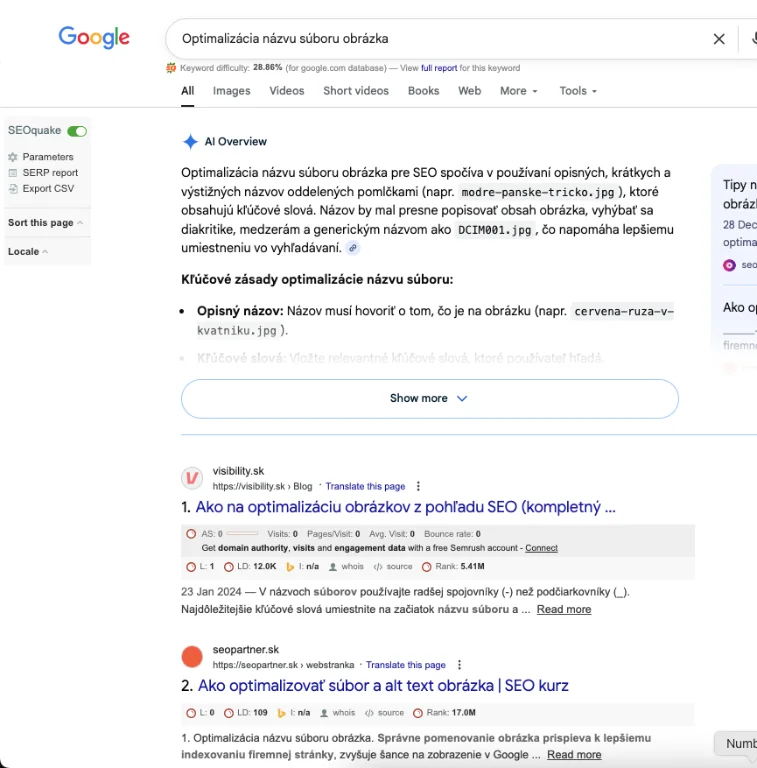Screen dimensions: 757x768
Task: Click the Google logo
Action: click(x=94, y=38)
